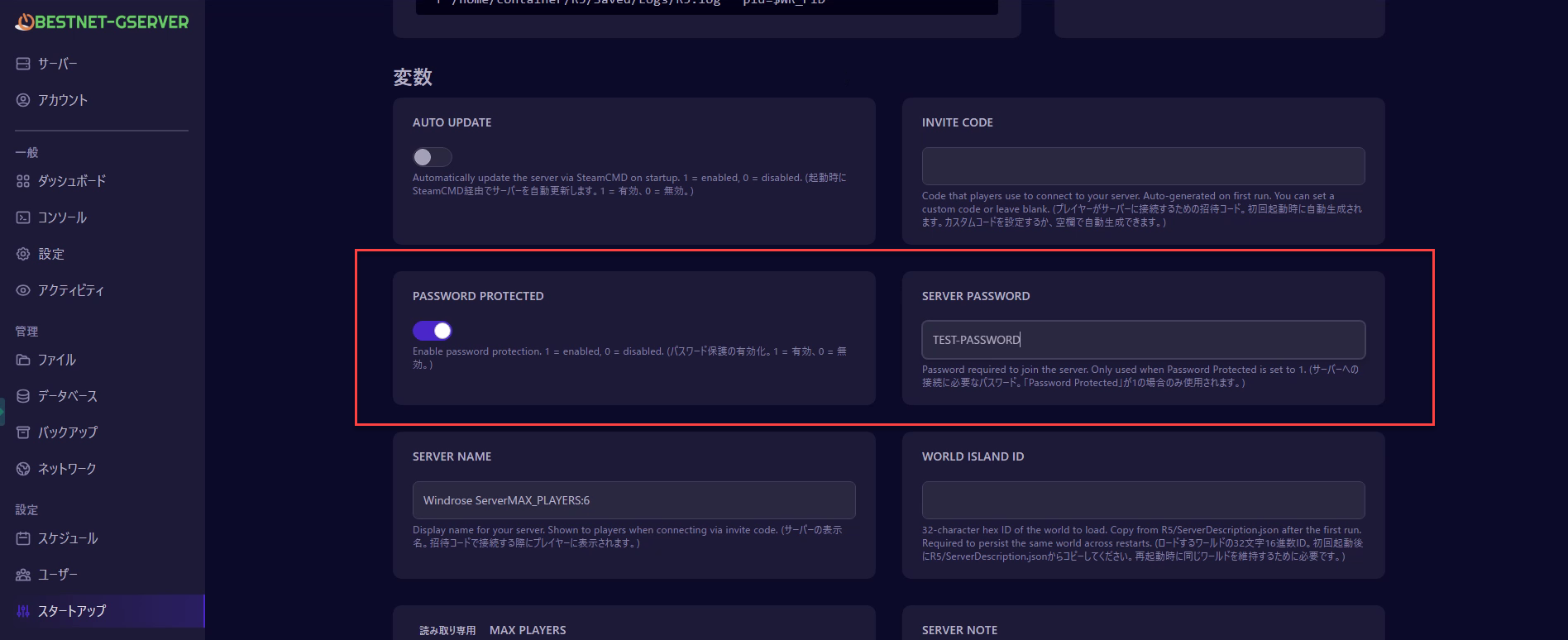1568x640 pixels.
Task: Open the スケジュール page
Action: tap(67, 538)
